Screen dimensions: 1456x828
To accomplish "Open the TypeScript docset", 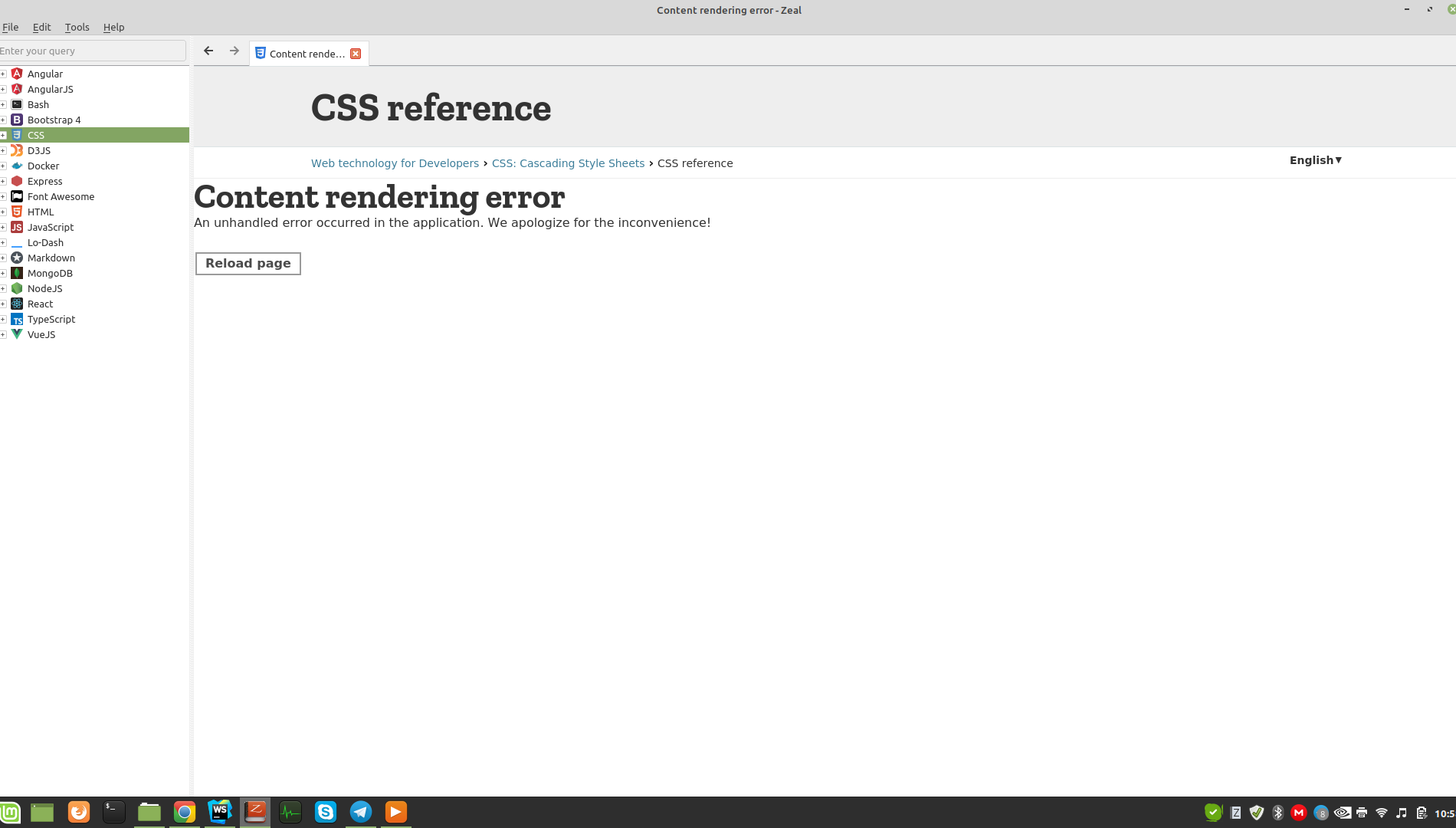I will [51, 319].
